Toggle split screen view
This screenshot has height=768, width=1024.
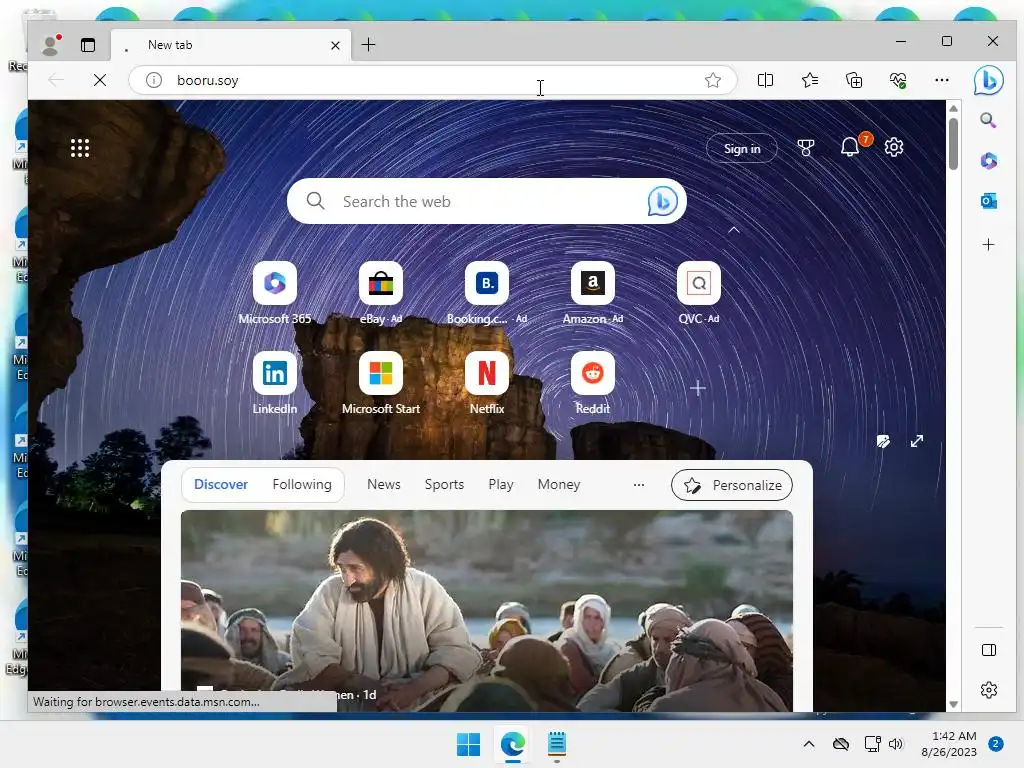765,80
